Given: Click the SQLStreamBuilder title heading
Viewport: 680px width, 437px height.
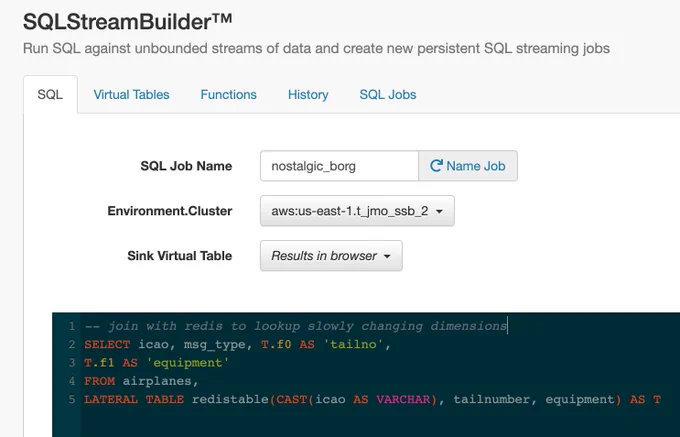Looking at the screenshot, I should (x=128, y=22).
